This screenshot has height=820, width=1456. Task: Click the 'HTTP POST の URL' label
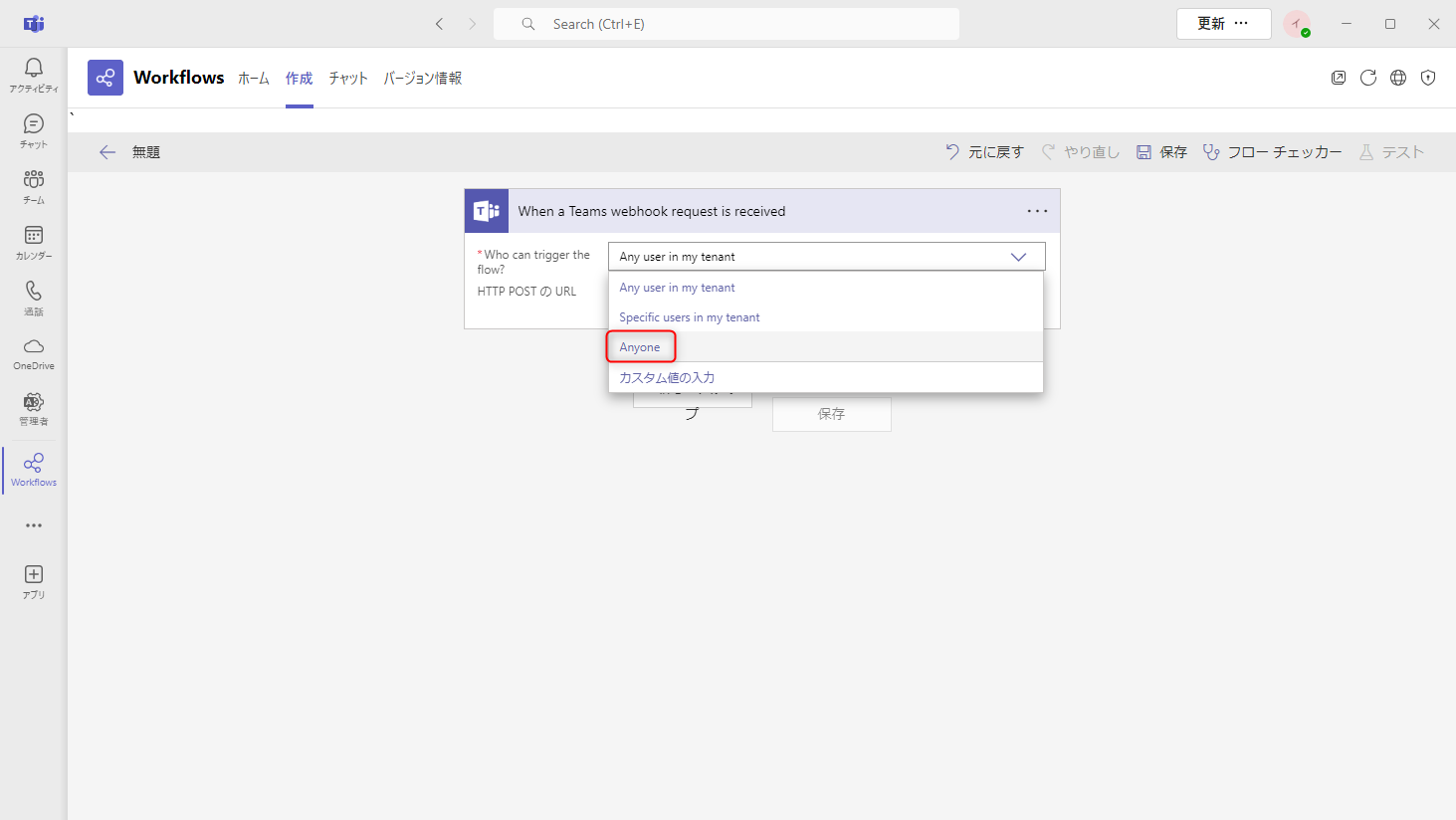click(x=526, y=292)
